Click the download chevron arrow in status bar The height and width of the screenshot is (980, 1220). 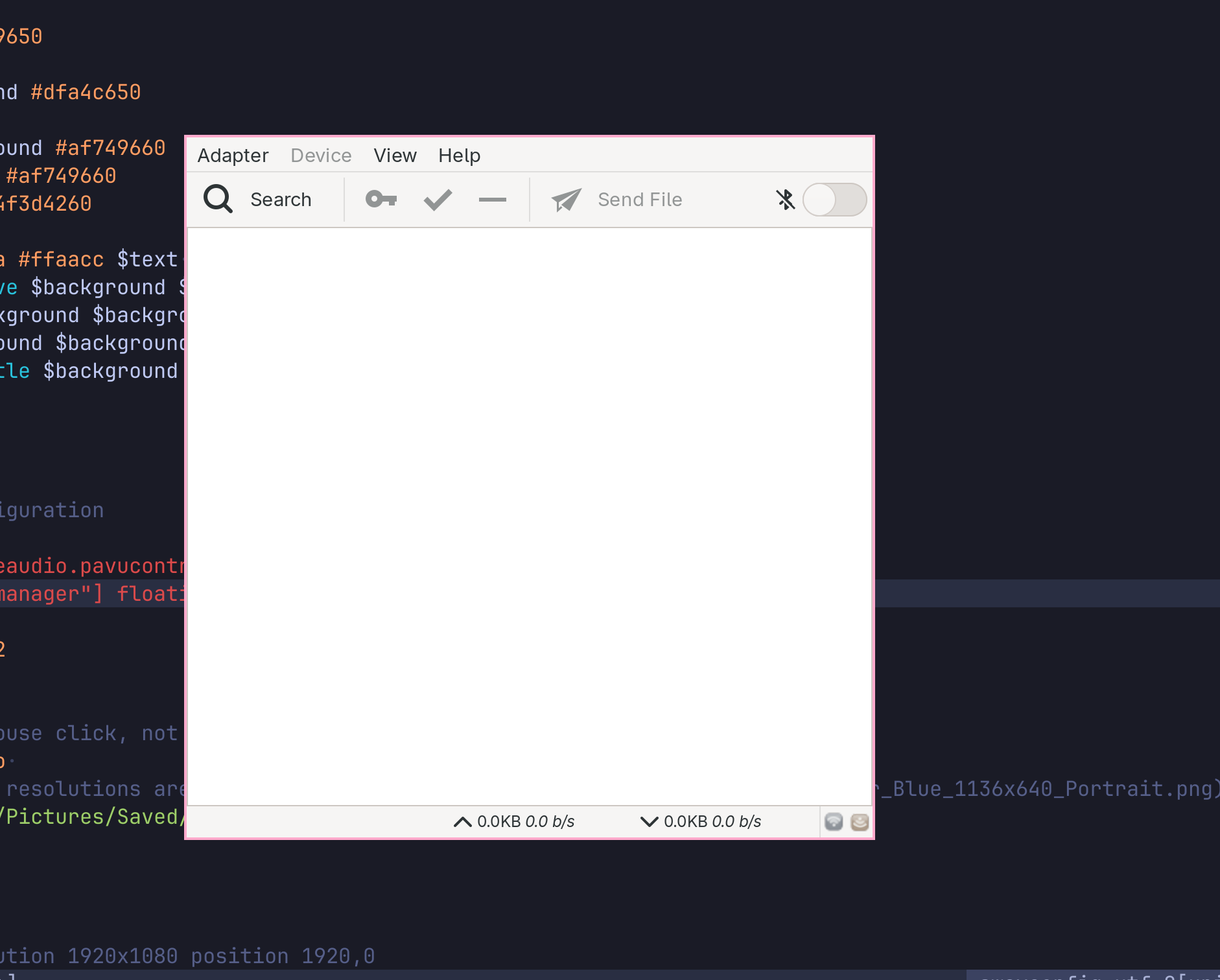(649, 822)
